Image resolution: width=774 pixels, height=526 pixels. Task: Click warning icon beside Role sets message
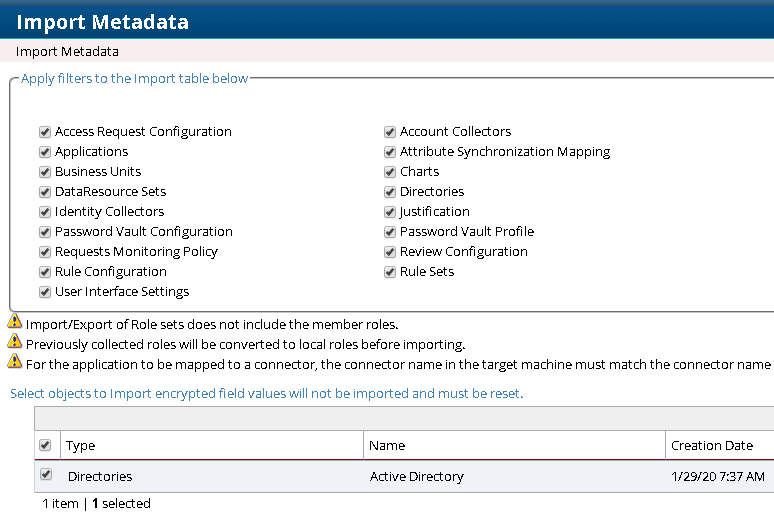point(15,322)
